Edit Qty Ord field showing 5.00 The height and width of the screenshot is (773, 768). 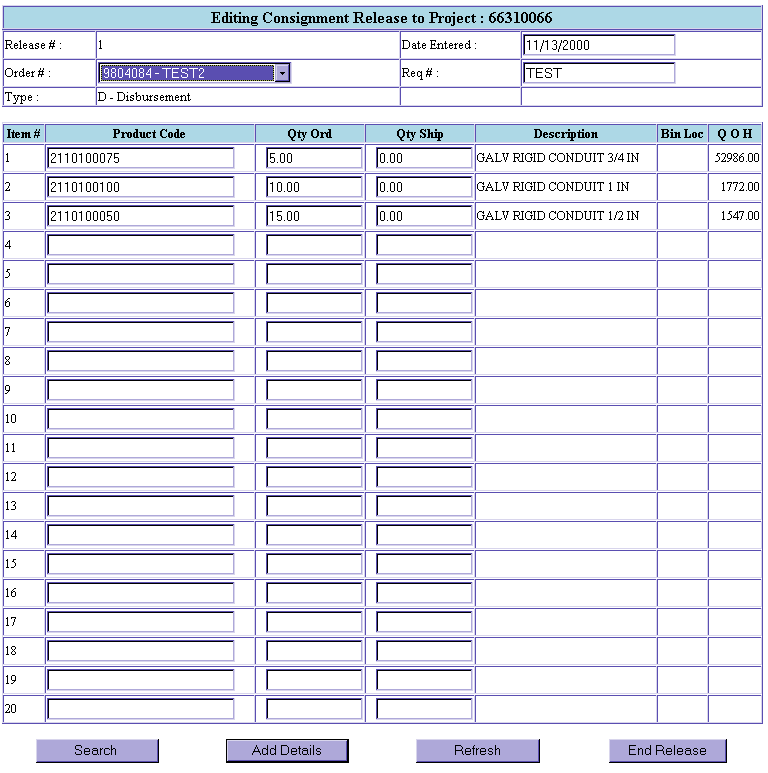(314, 158)
